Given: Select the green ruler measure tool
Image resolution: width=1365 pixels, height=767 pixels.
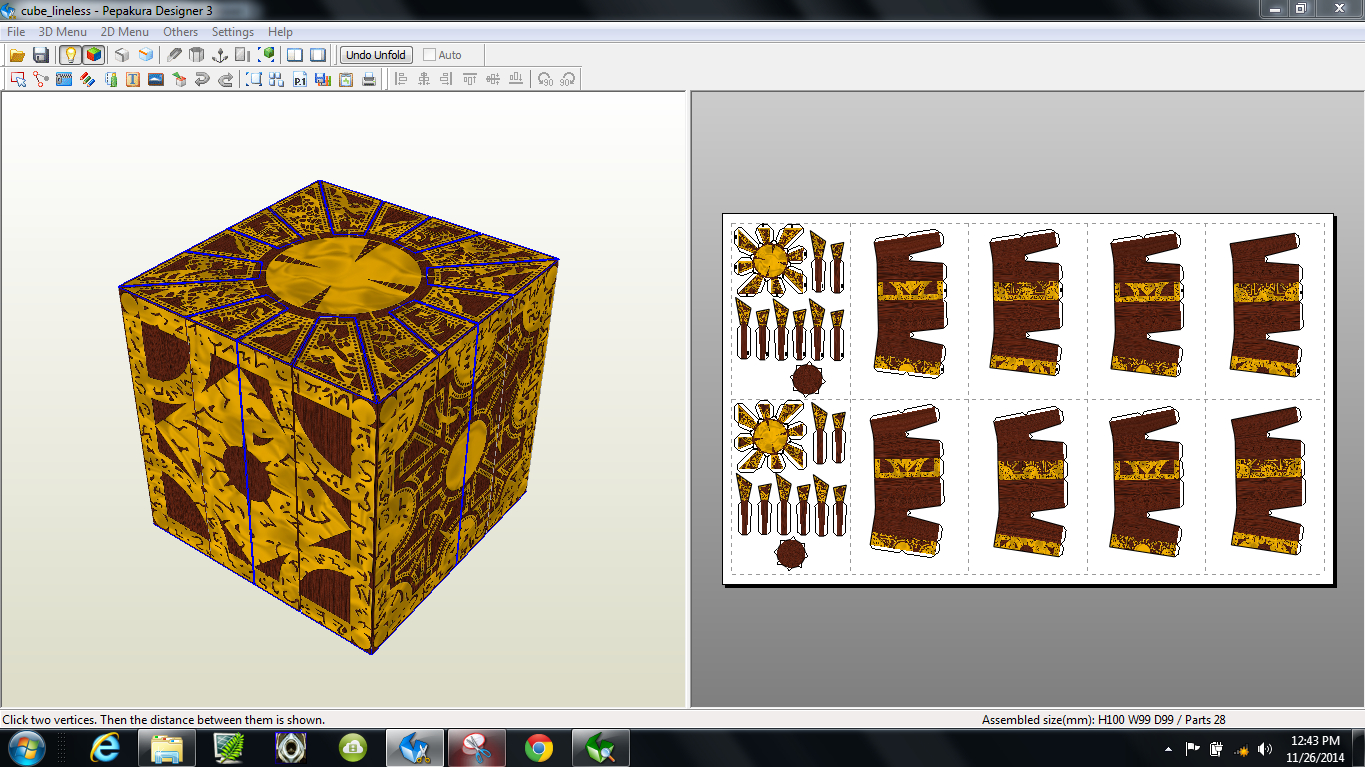Looking at the screenshot, I should pyautogui.click(x=110, y=79).
